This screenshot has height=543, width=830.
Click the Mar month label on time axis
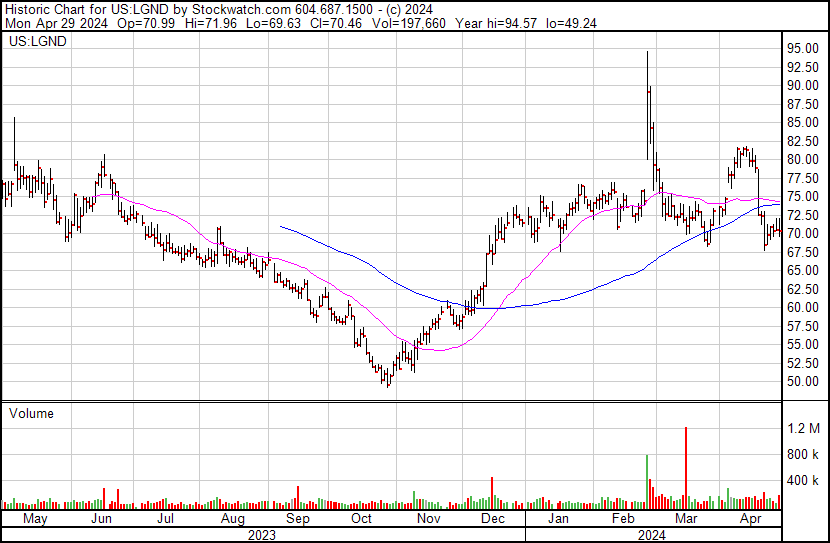click(687, 519)
